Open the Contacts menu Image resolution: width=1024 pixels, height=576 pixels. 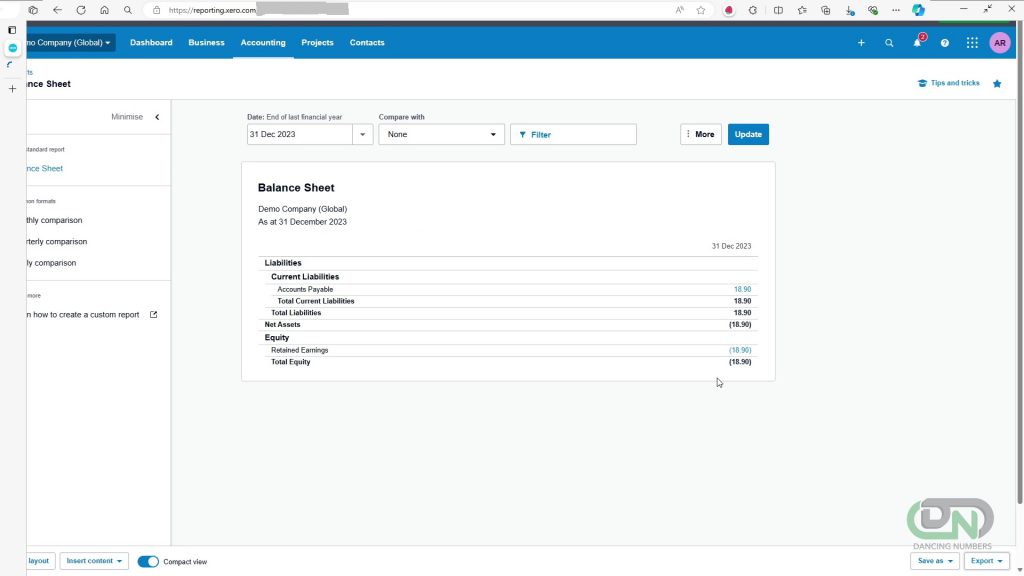367,42
